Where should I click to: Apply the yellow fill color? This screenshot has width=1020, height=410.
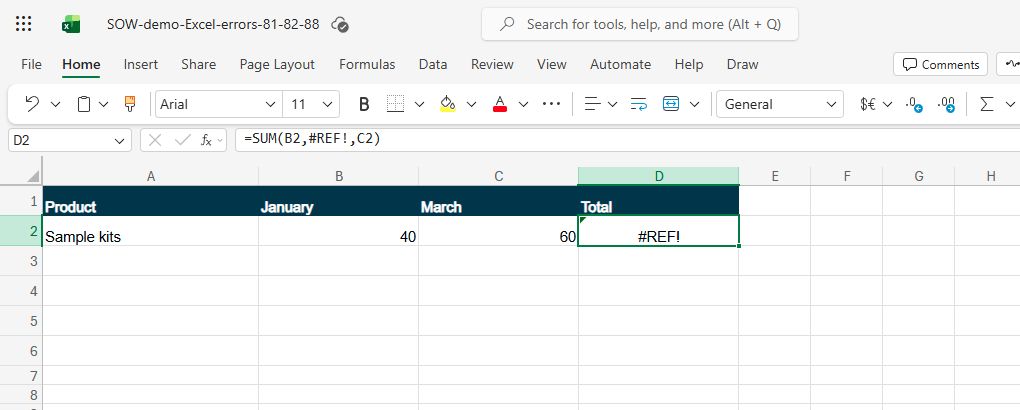pyautogui.click(x=448, y=104)
